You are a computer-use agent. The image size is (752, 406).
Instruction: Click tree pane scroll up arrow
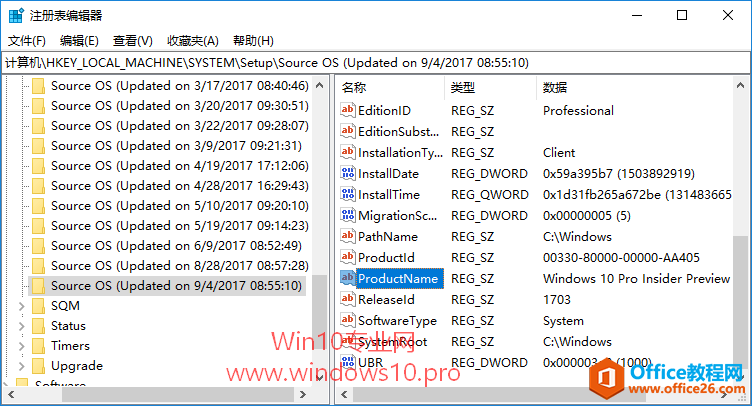(x=319, y=86)
